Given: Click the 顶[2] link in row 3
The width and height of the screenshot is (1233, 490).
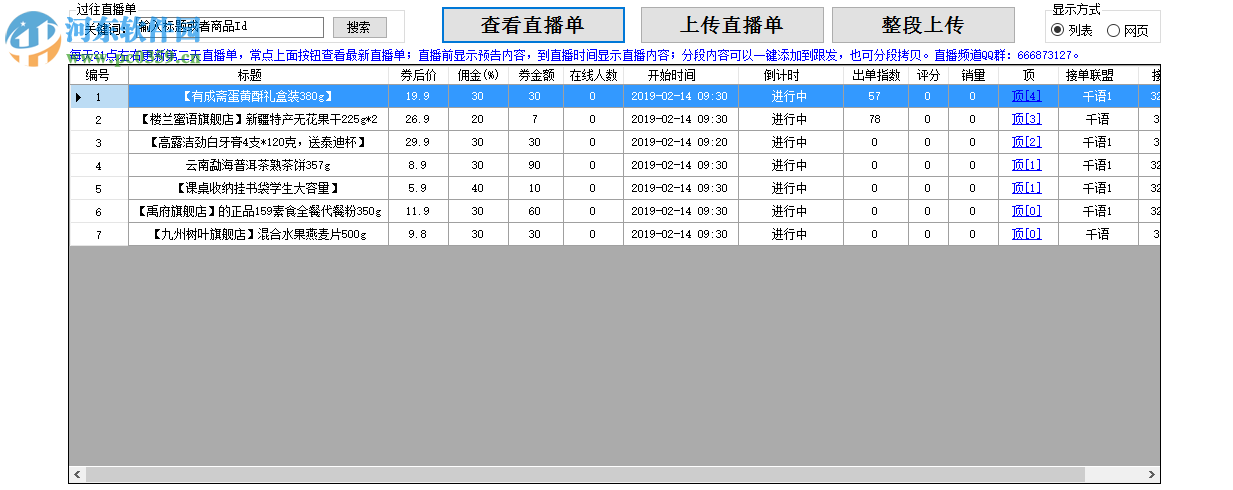Looking at the screenshot, I should click(x=1026, y=142).
